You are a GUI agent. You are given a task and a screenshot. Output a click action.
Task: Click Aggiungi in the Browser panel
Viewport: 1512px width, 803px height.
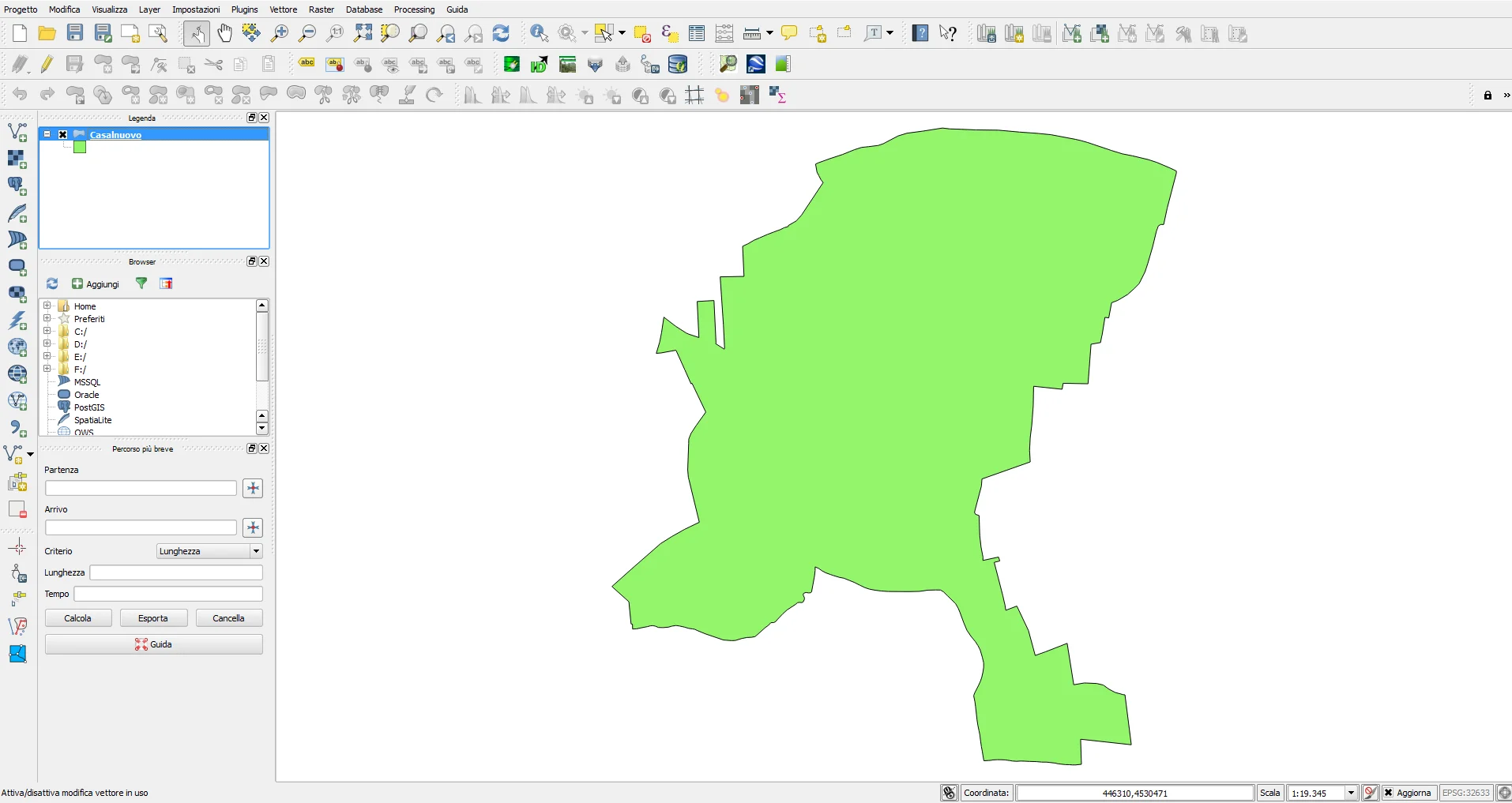point(96,284)
